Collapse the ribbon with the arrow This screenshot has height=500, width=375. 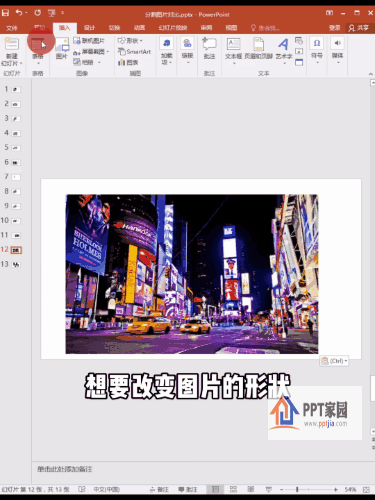pos(371,74)
